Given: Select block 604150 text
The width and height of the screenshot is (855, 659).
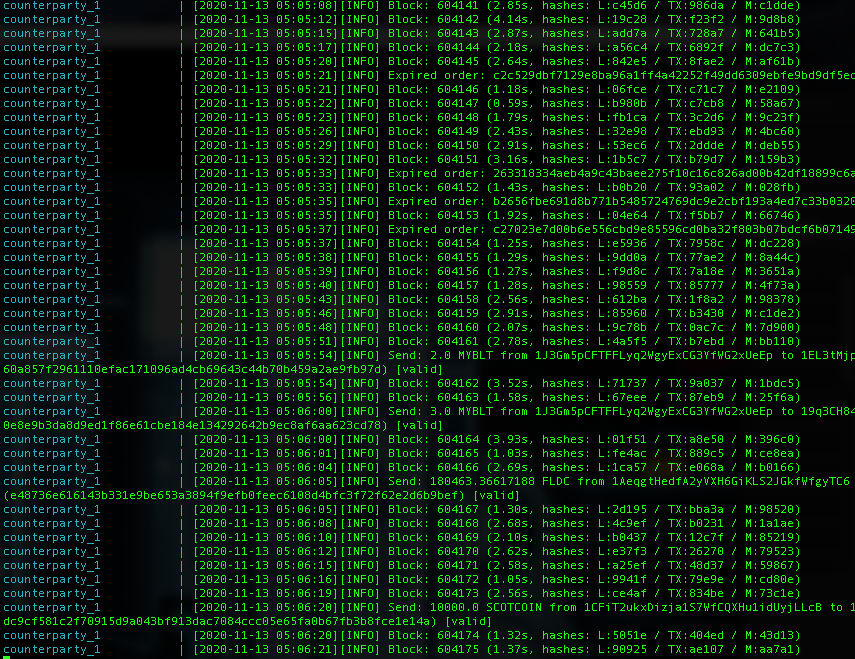Looking at the screenshot, I should pyautogui.click(x=457, y=146).
